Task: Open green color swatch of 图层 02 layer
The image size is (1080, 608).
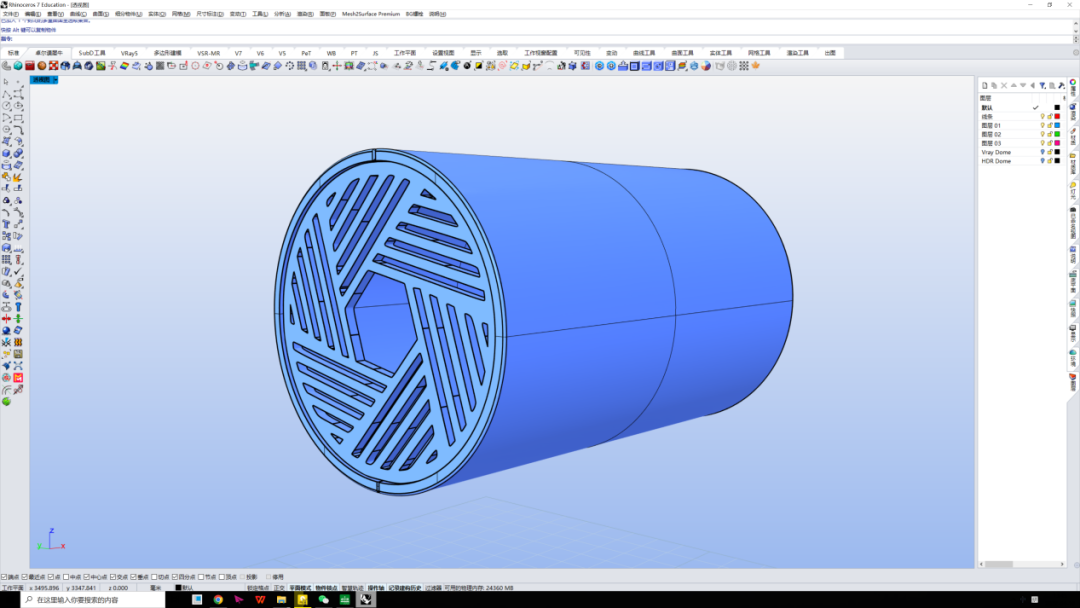Action: [x=1057, y=134]
